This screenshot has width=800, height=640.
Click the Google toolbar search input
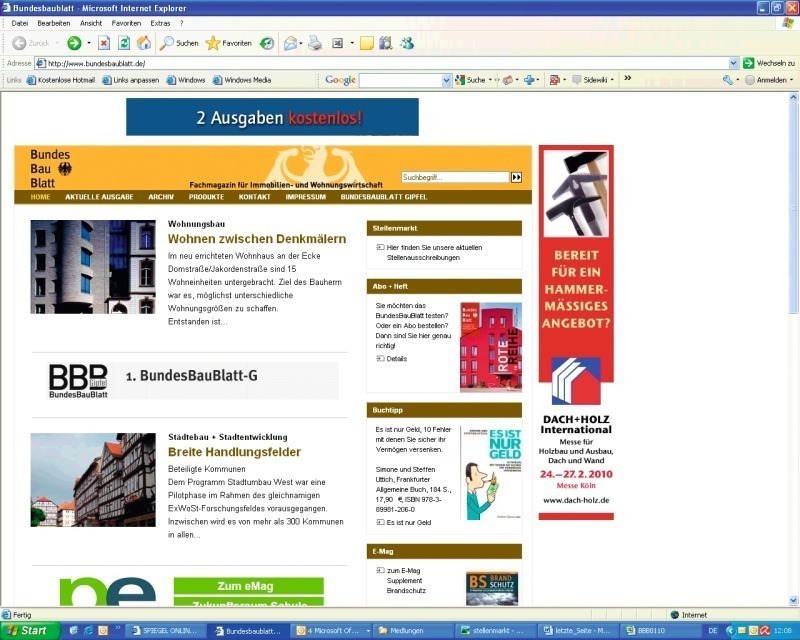401,80
